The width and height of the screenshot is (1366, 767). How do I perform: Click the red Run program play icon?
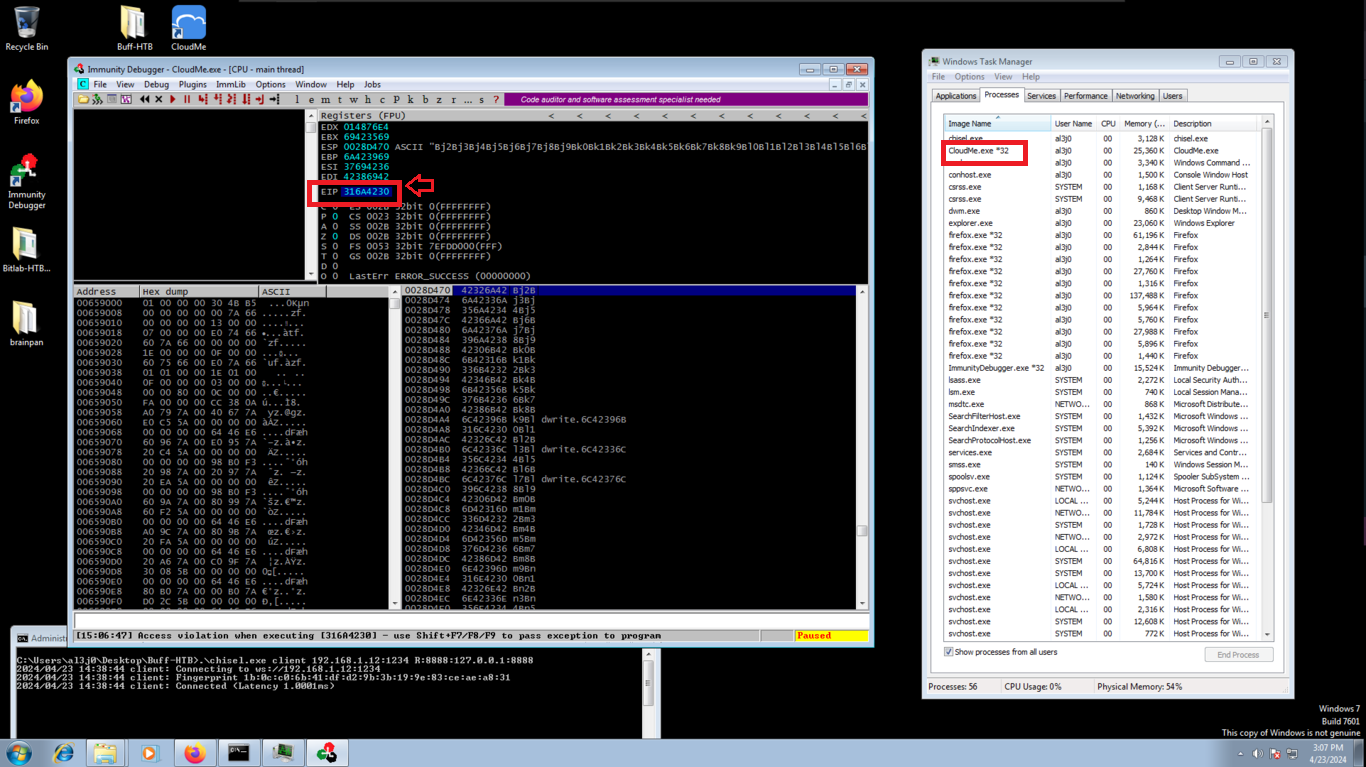pyautogui.click(x=173, y=99)
